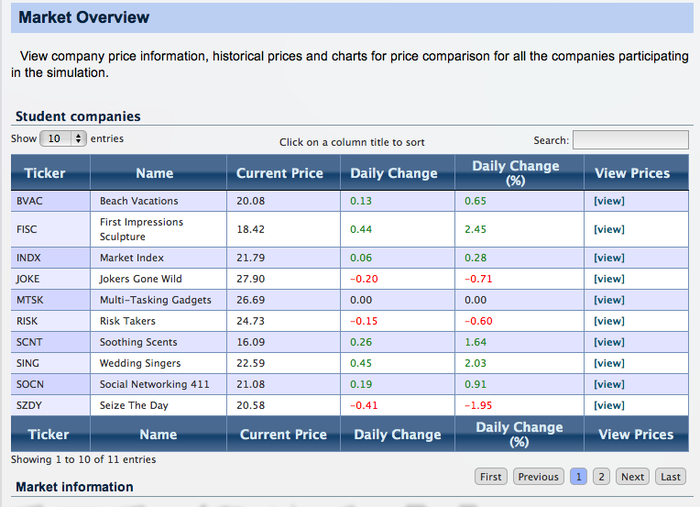Select SING ticker cell
This screenshot has width=700, height=507.
(50, 363)
